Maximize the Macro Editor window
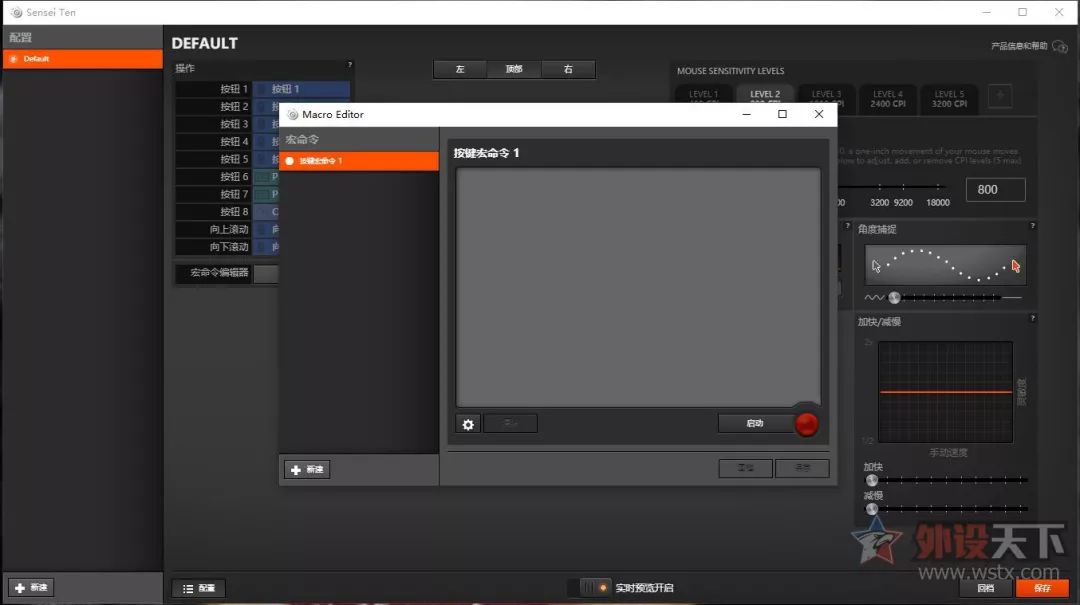Viewport: 1080px width, 605px height. pyautogui.click(x=782, y=114)
